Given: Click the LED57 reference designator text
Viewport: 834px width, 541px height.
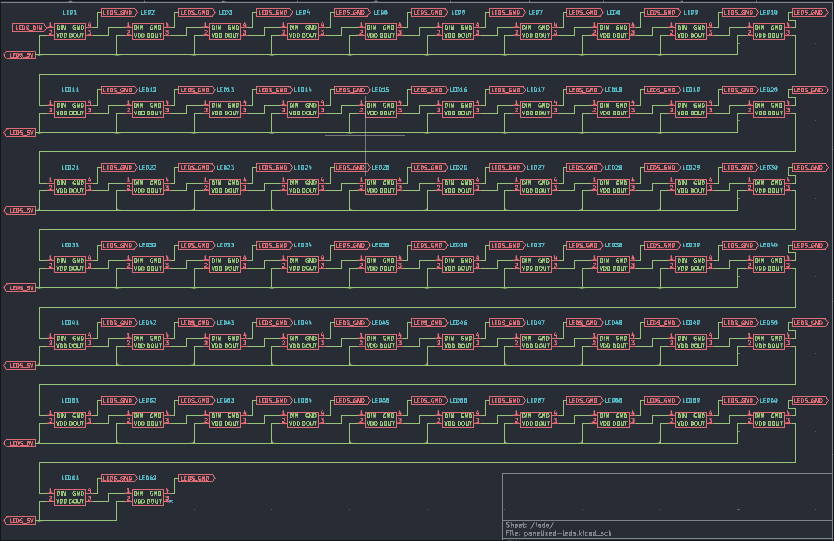Looking at the screenshot, I should 536,400.
